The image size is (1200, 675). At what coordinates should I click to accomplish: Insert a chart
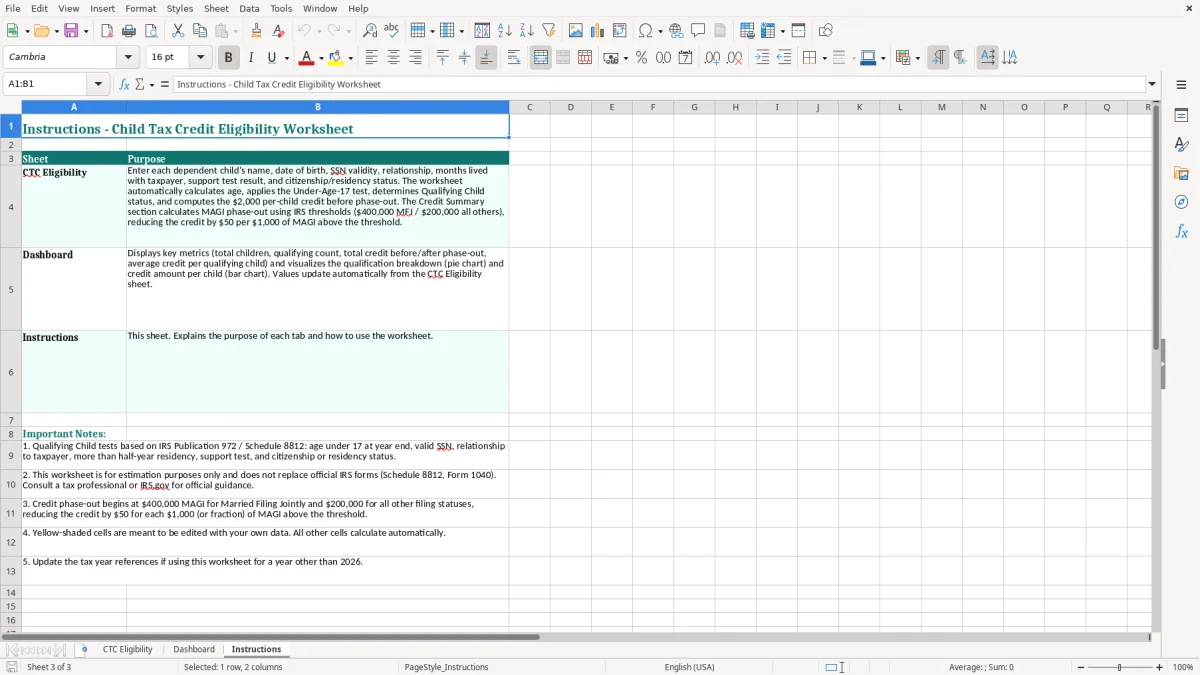coord(598,31)
